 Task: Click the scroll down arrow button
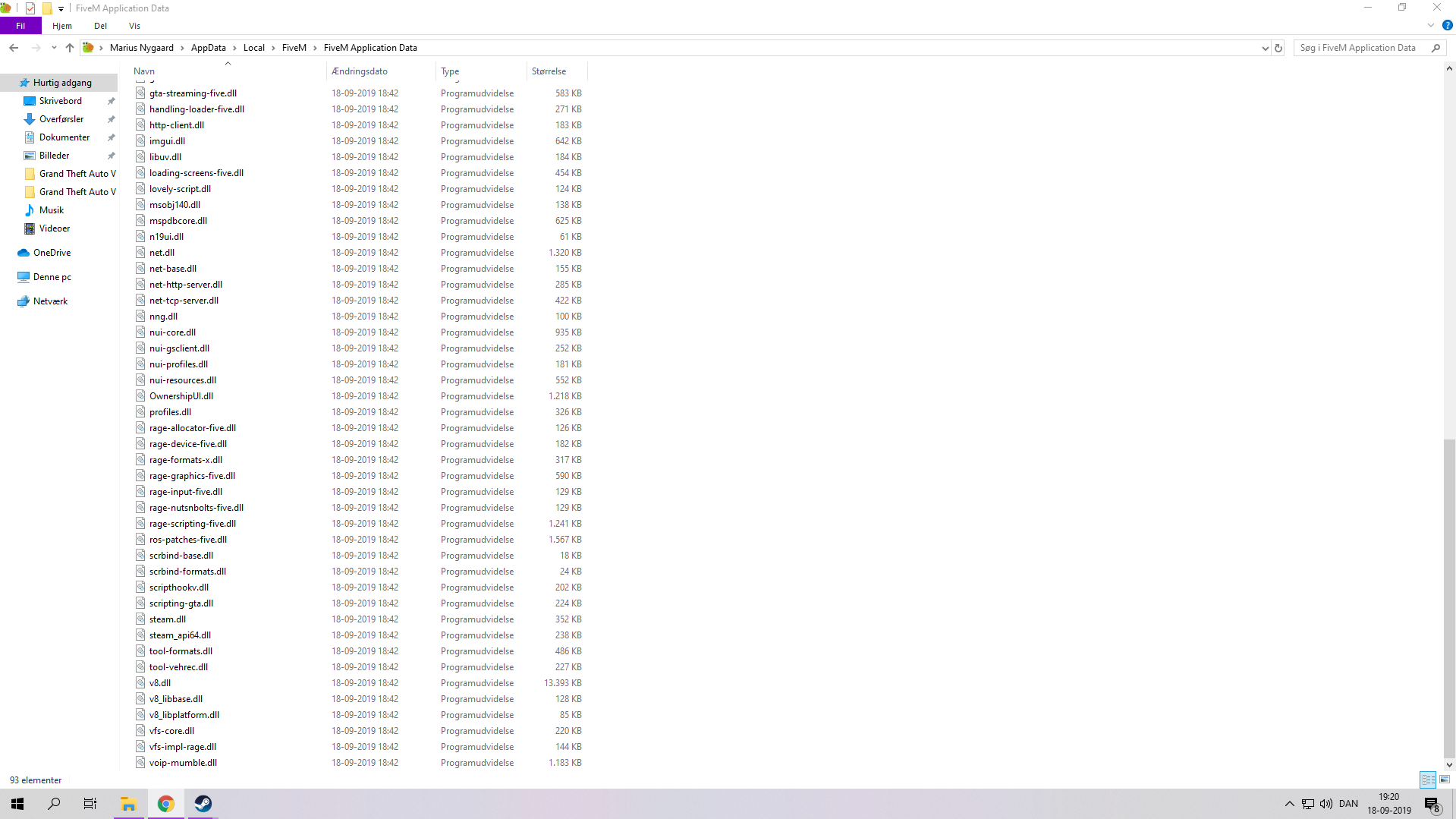[1449, 765]
